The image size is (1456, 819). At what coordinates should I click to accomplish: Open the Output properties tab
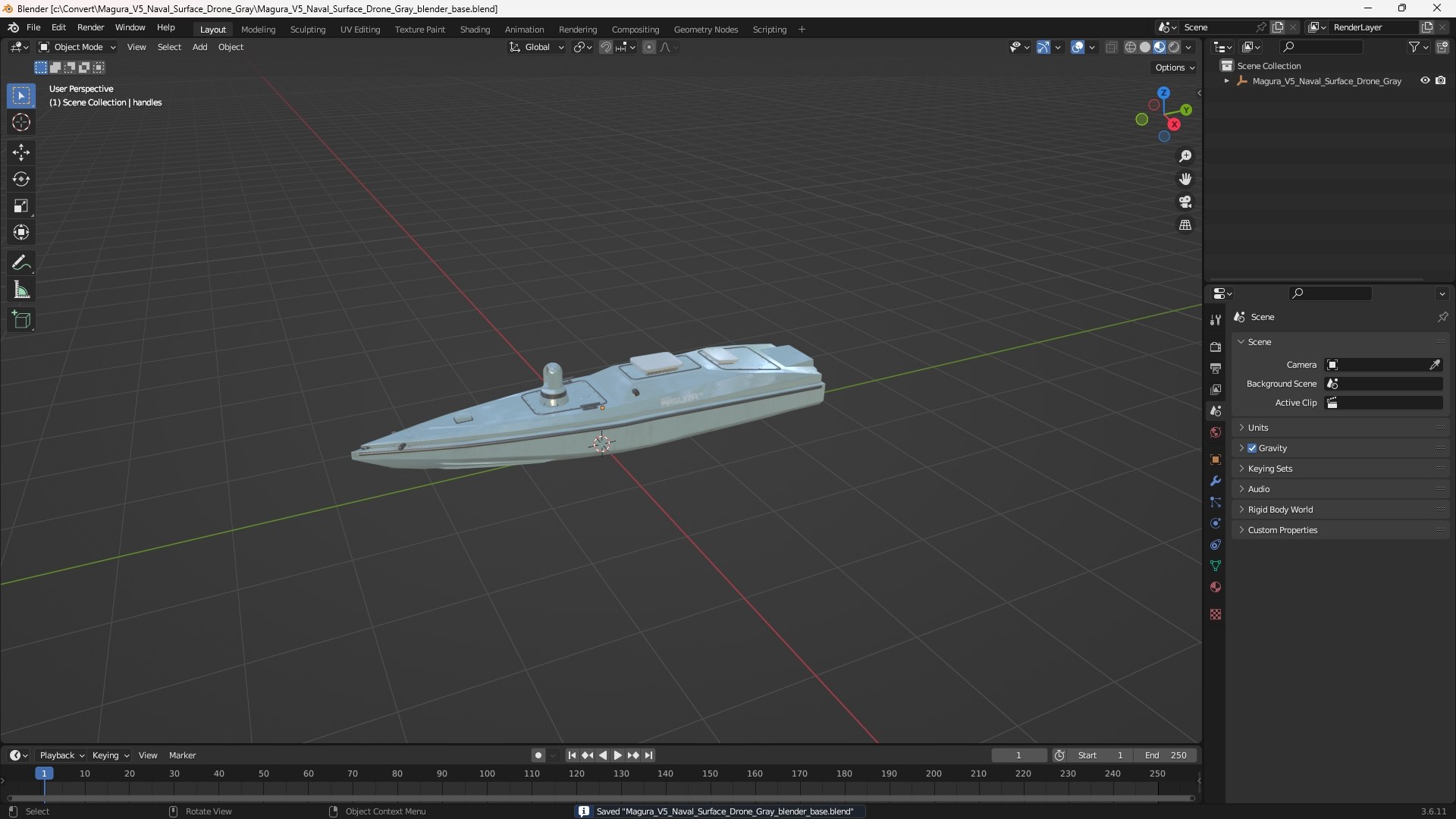(x=1216, y=368)
